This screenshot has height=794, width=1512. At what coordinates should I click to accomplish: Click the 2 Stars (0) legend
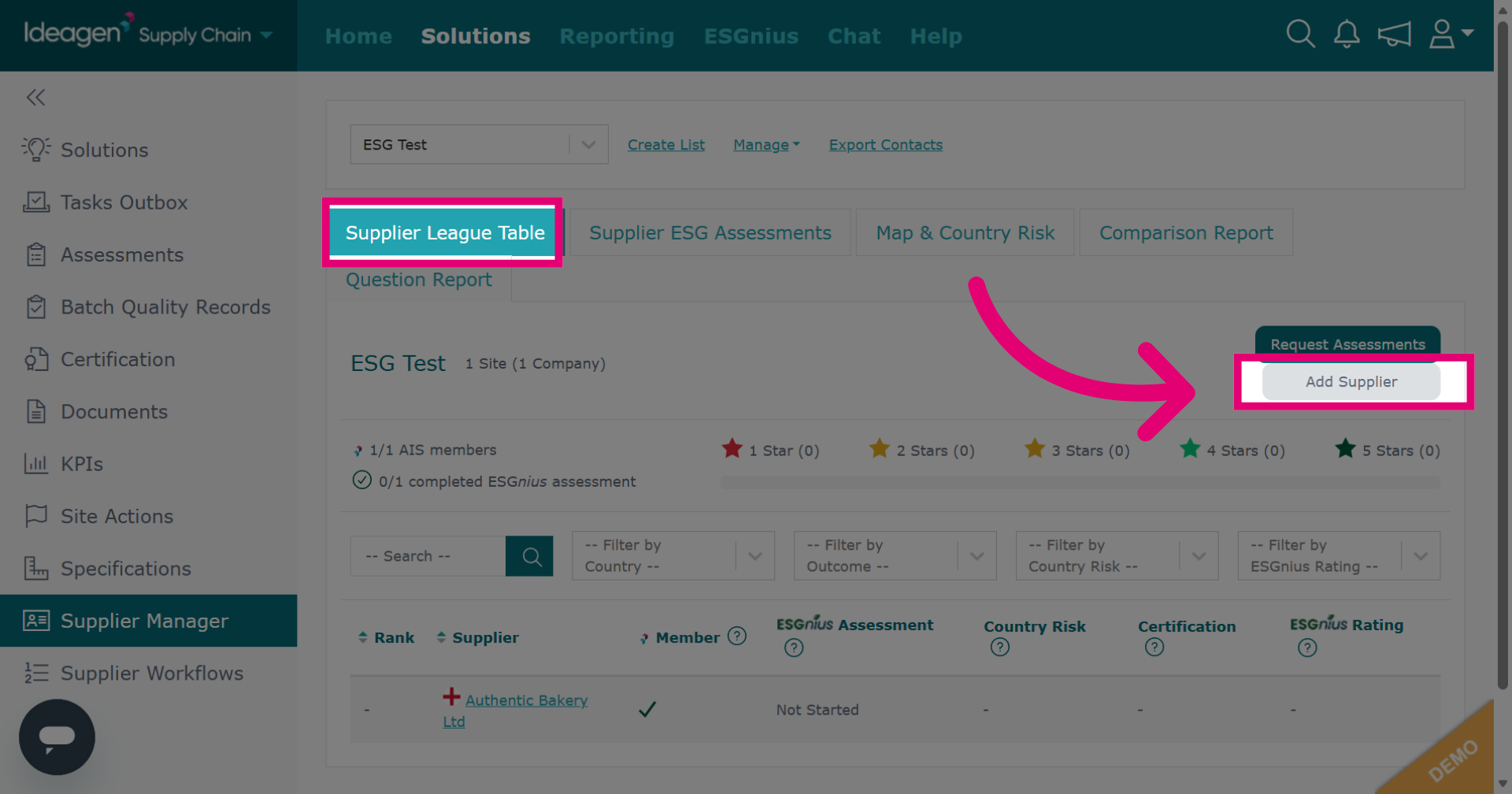pos(922,450)
